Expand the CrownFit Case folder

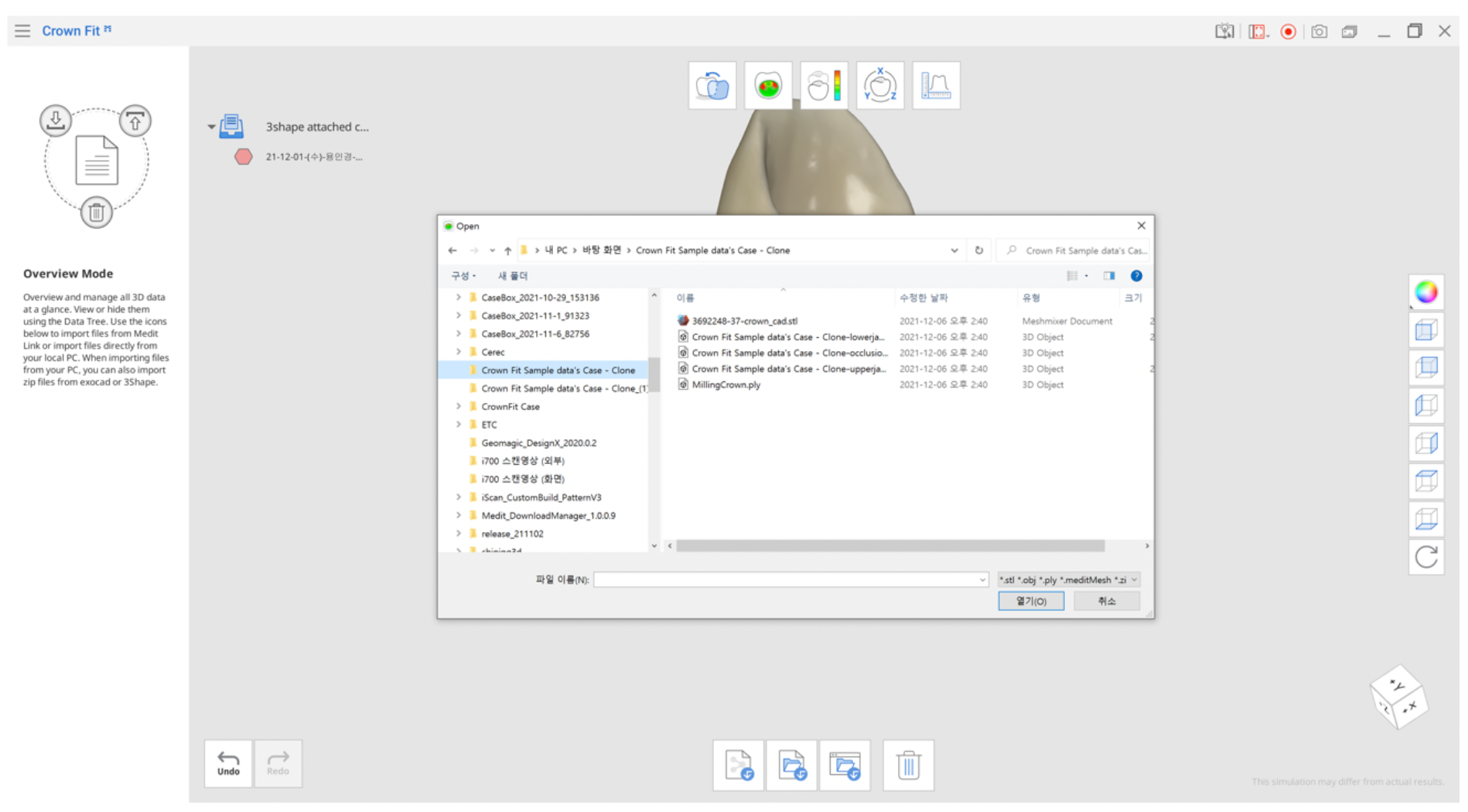459,406
